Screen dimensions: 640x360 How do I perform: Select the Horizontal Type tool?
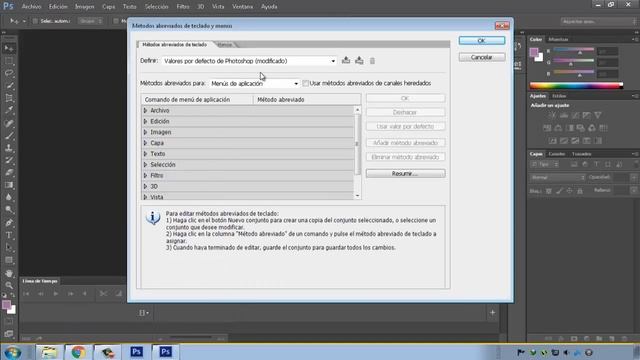9,235
